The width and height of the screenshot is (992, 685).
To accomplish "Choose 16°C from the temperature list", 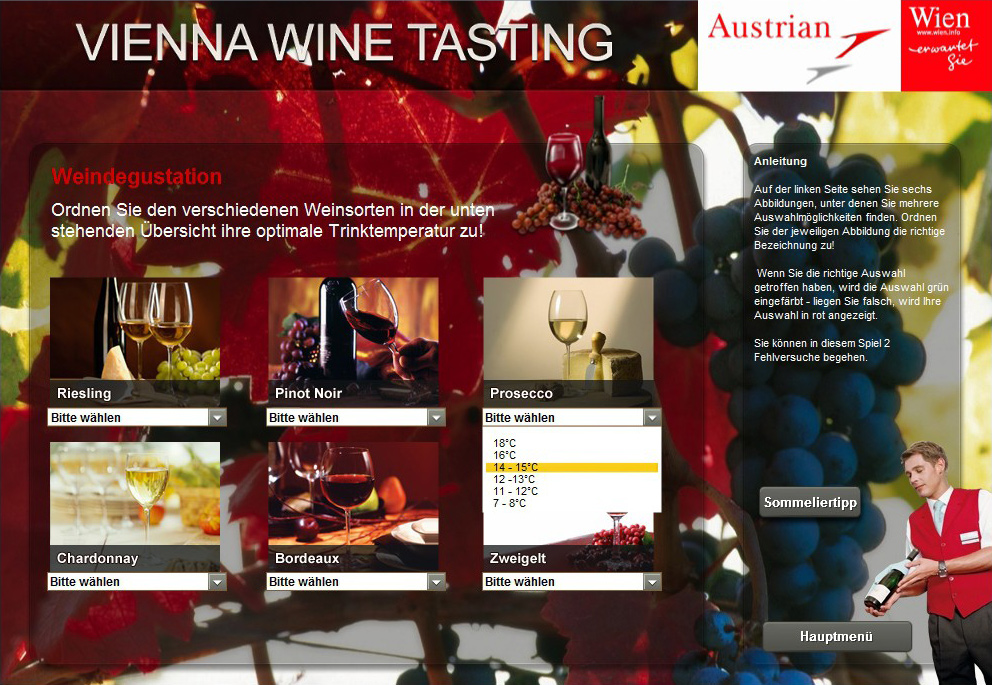I will tap(505, 455).
